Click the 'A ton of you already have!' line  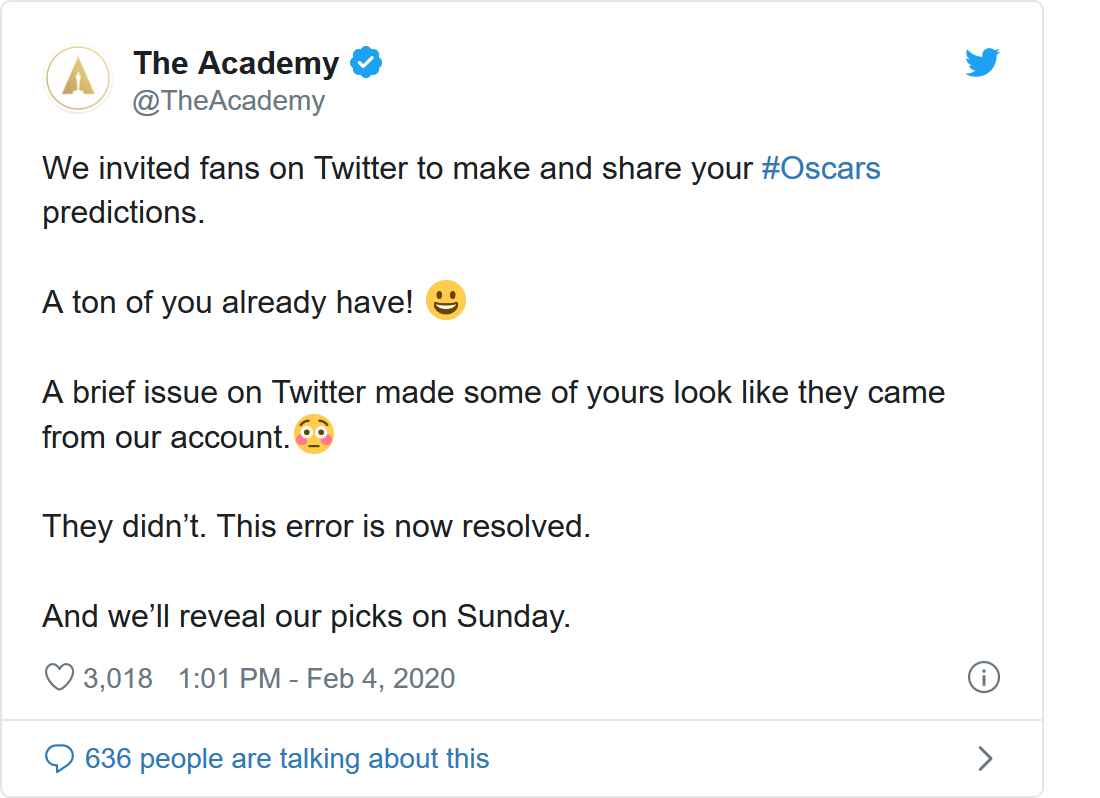(227, 303)
